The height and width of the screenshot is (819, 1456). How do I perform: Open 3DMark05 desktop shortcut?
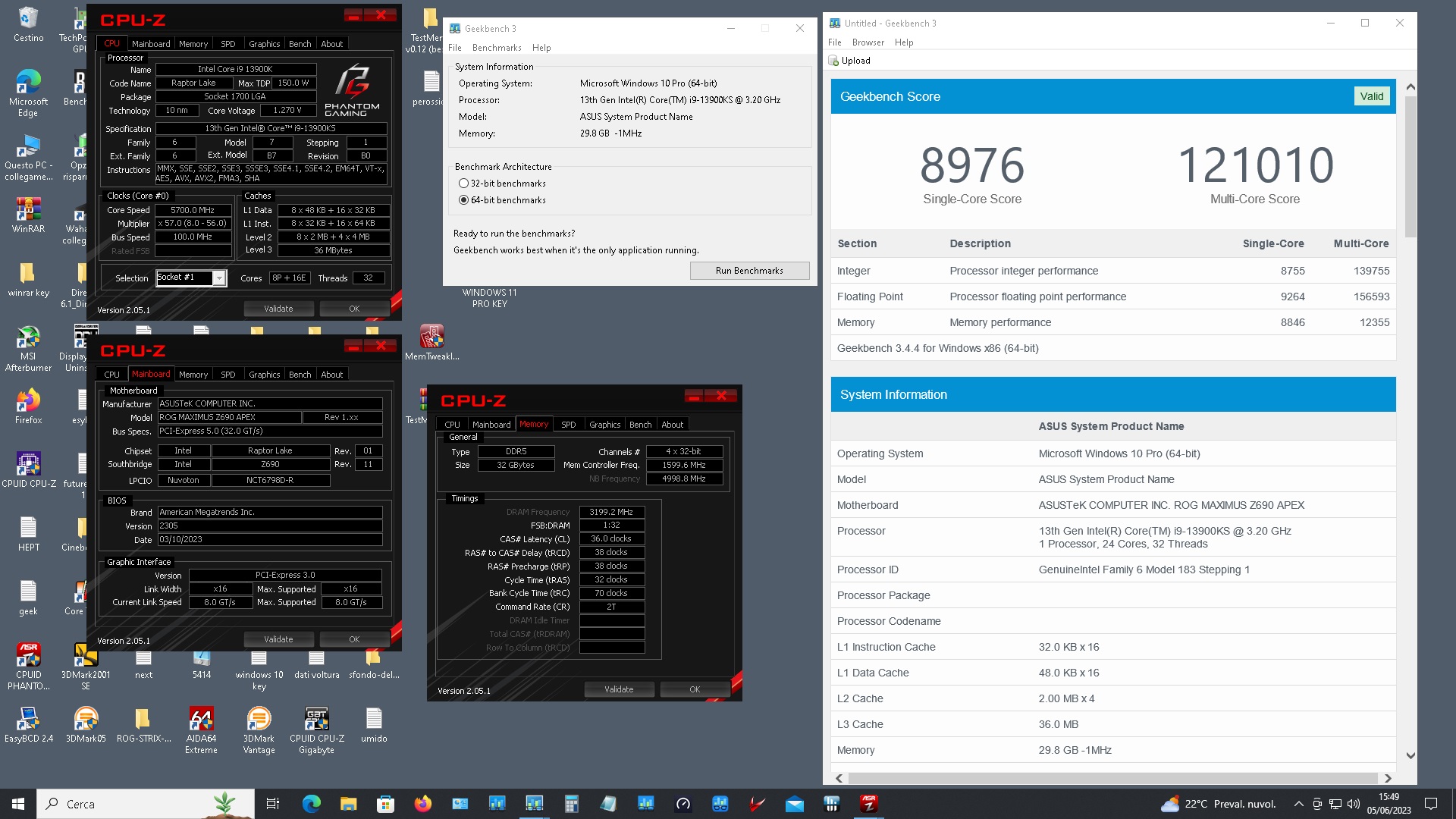[86, 724]
